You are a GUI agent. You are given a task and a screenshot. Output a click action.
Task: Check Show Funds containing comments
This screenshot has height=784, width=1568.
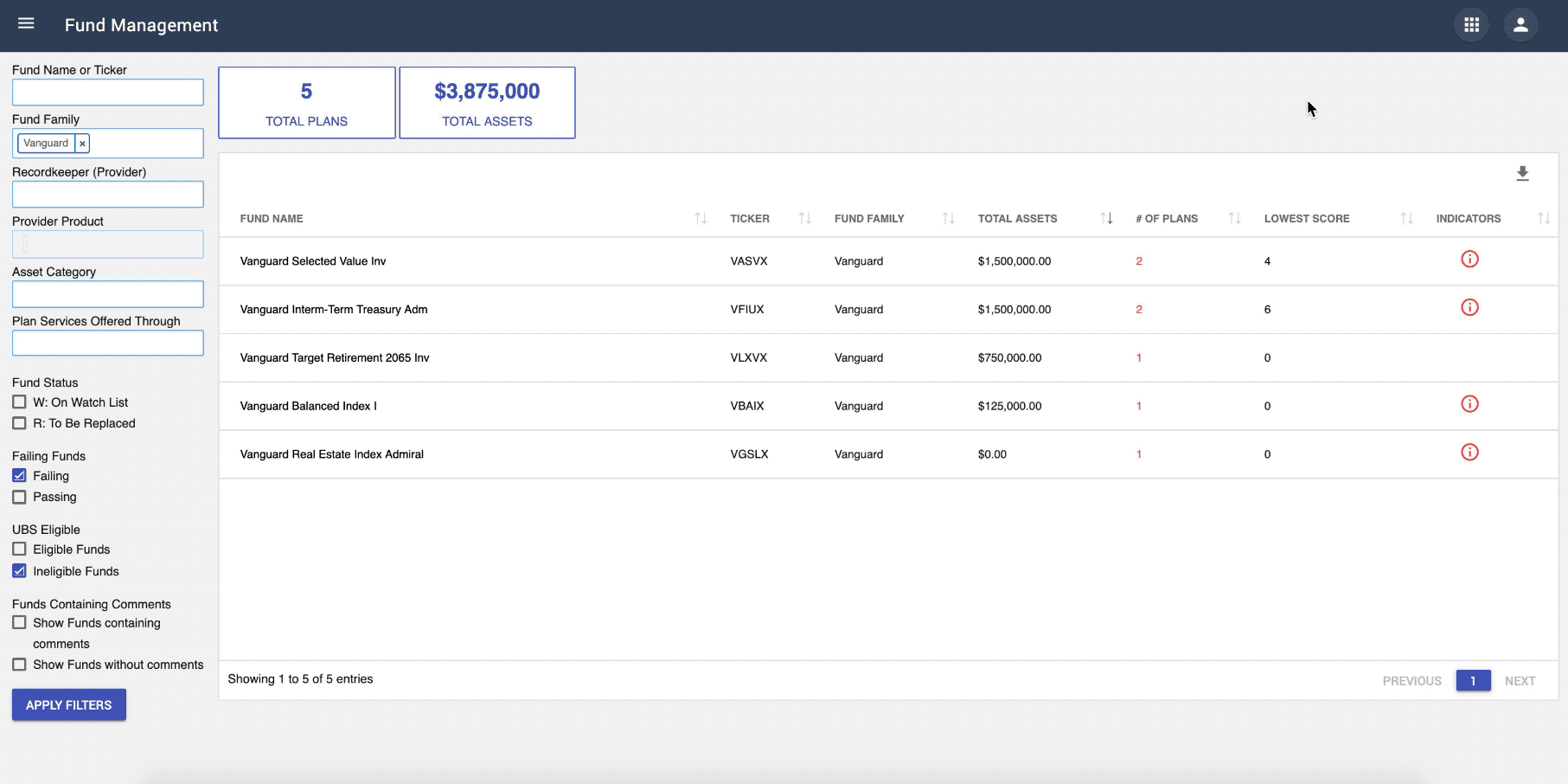[19, 623]
